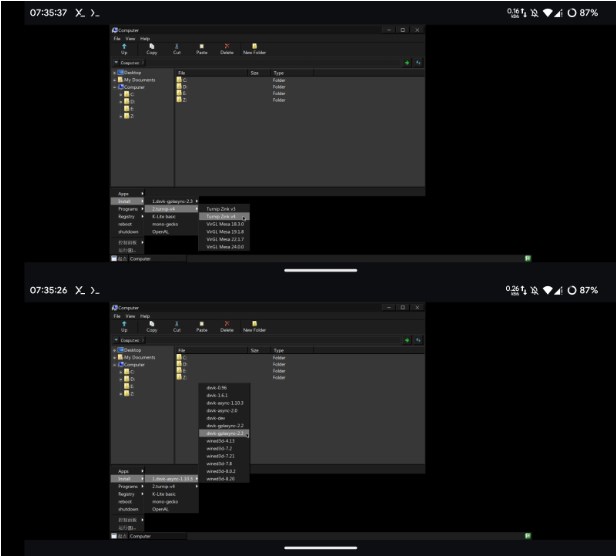The width and height of the screenshot is (616, 556).
Task: Expand the 2.turnip-v4 submenu in upper window
Action: [172, 208]
